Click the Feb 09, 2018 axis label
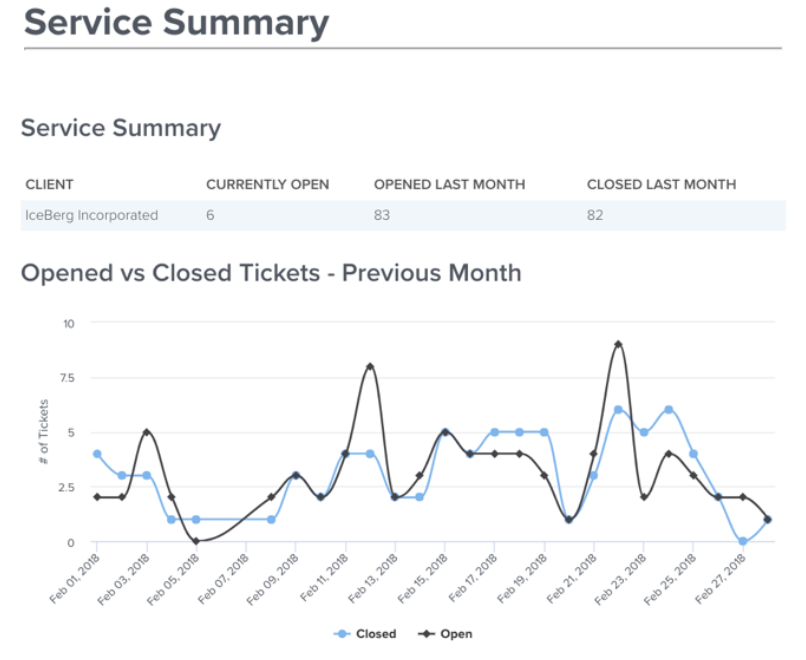 [272, 579]
